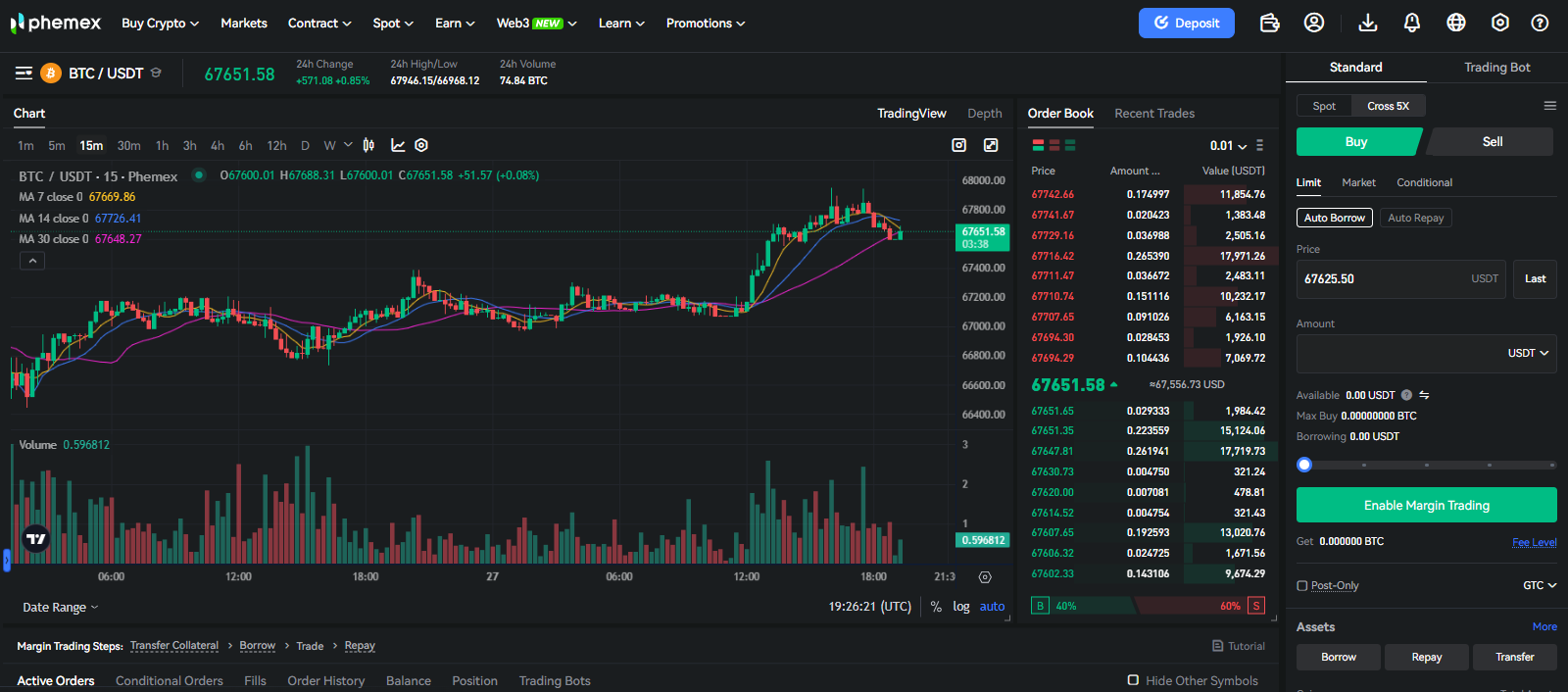This screenshot has height=692, width=1568.
Task: Open the chart settings icon
Action: [x=421, y=145]
